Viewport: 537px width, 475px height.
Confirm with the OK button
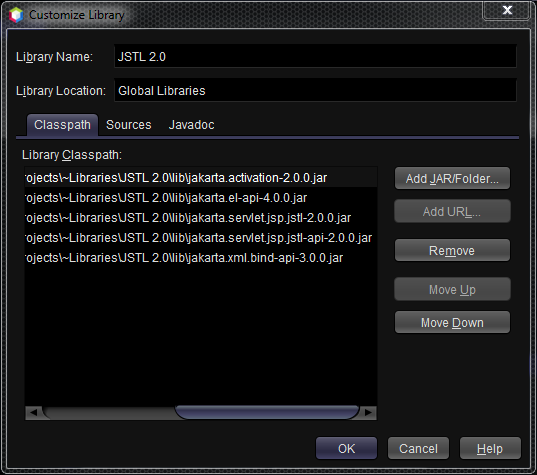[346, 448]
